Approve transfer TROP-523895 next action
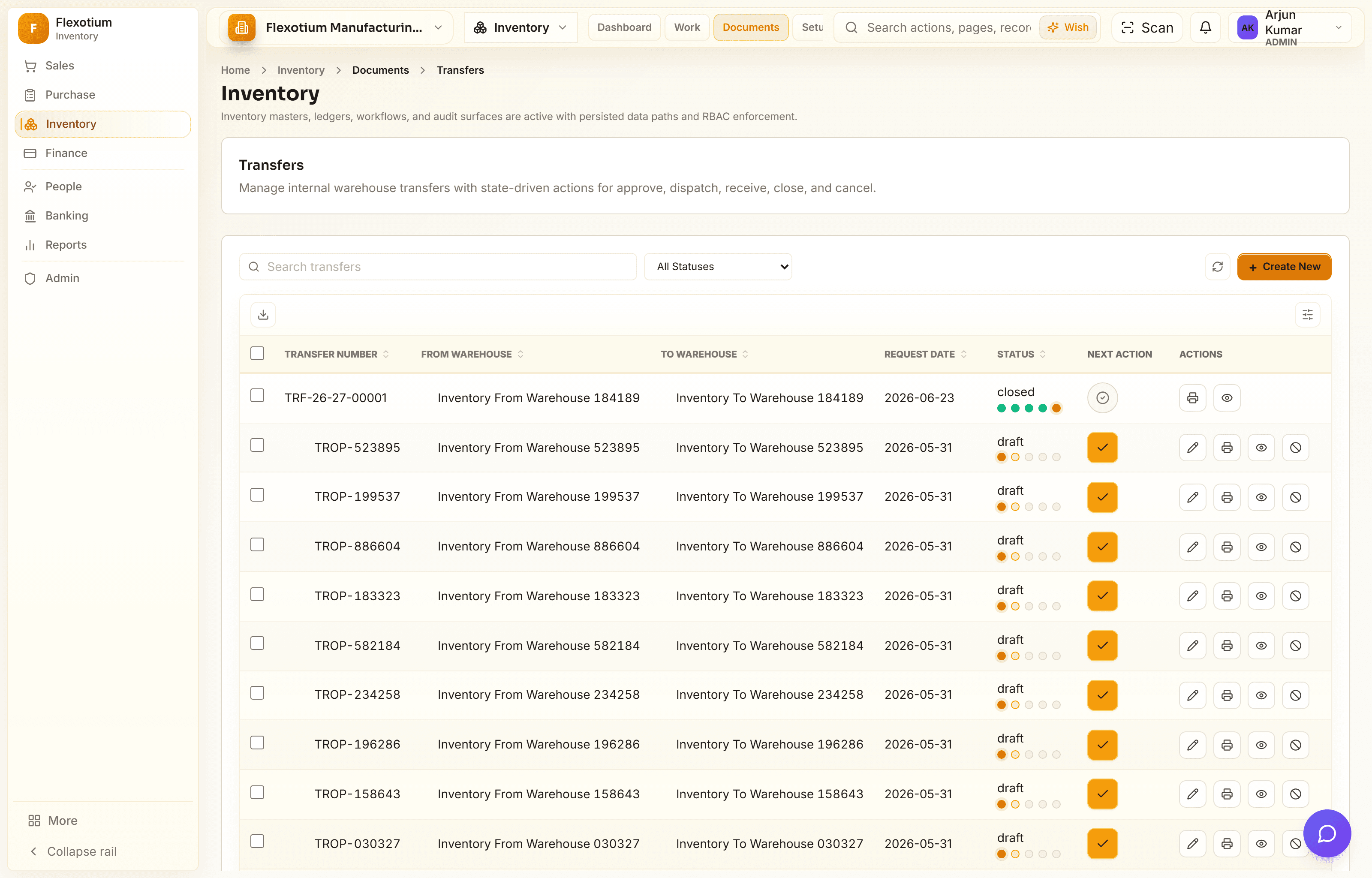The width and height of the screenshot is (1372, 878). 1102,448
